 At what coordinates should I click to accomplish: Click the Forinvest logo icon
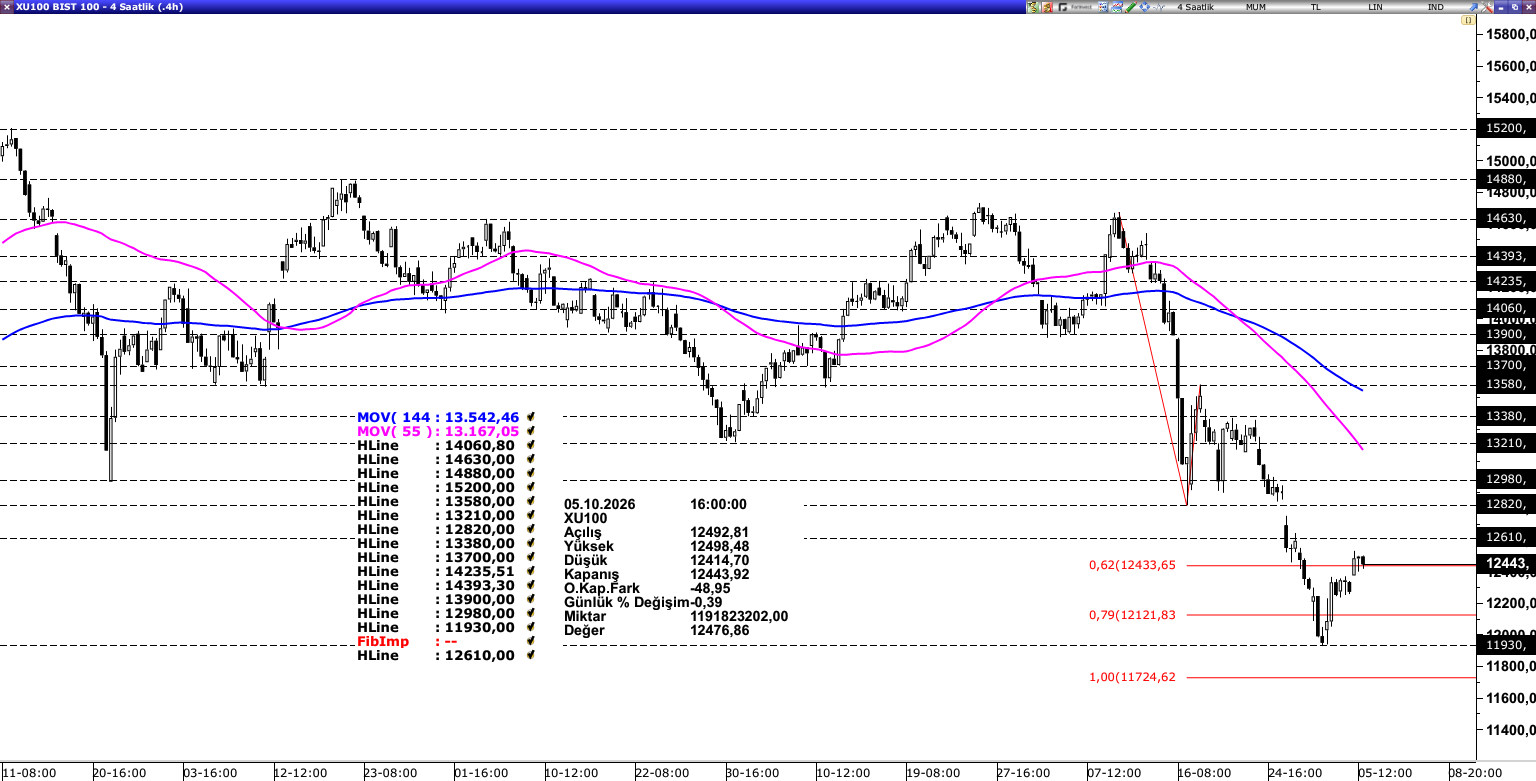click(1076, 7)
